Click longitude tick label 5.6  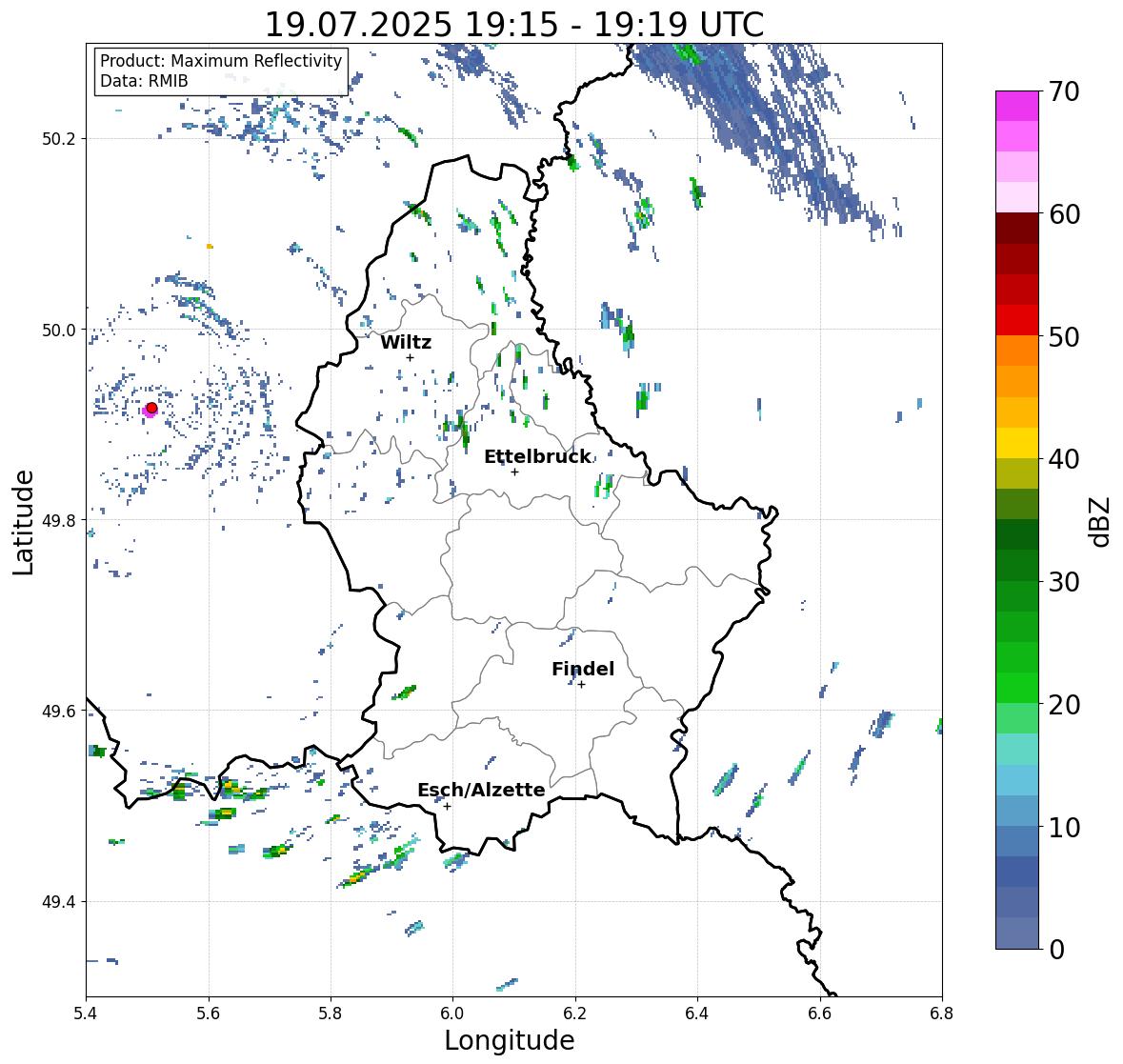coord(209,1014)
